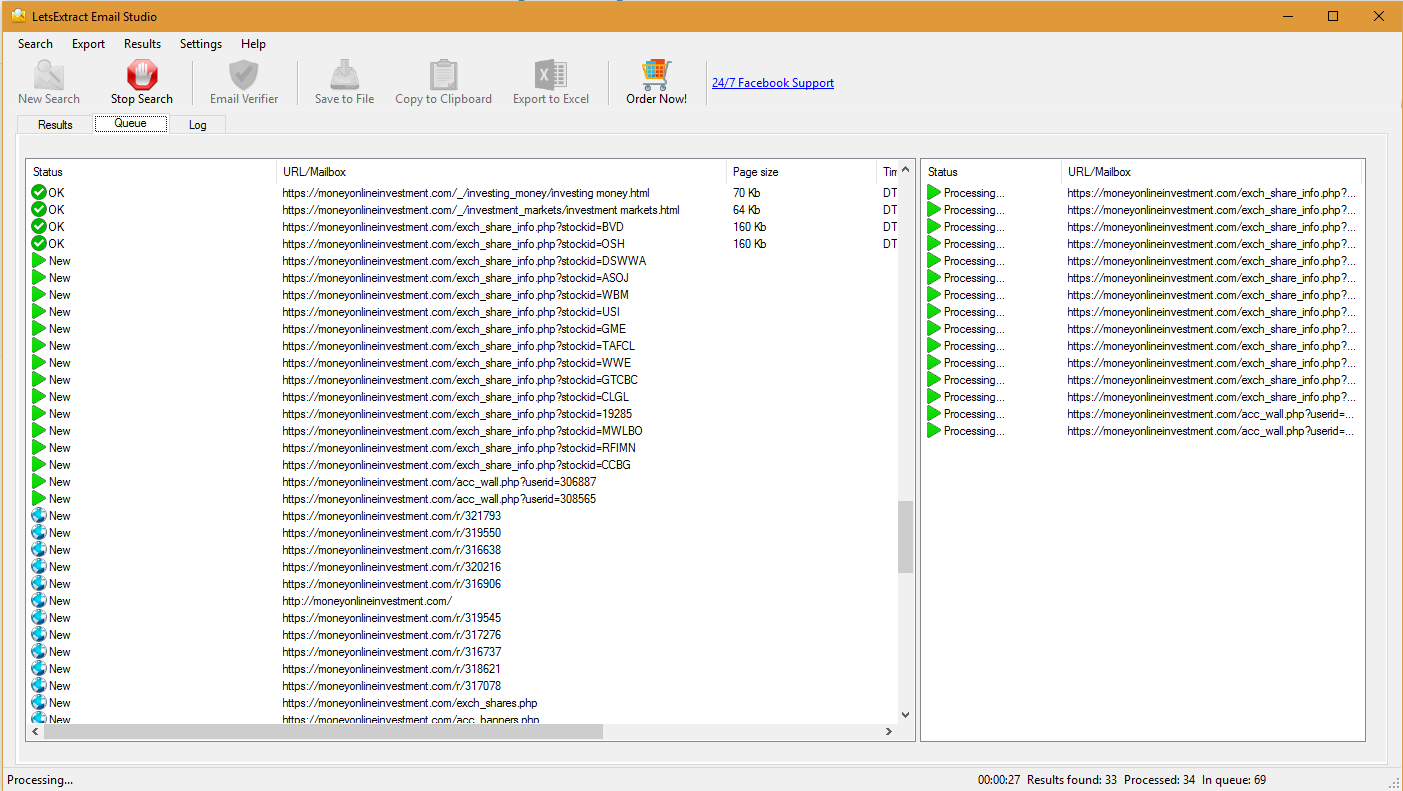Click the green OK checkmark on stockid=BVD row

point(39,227)
